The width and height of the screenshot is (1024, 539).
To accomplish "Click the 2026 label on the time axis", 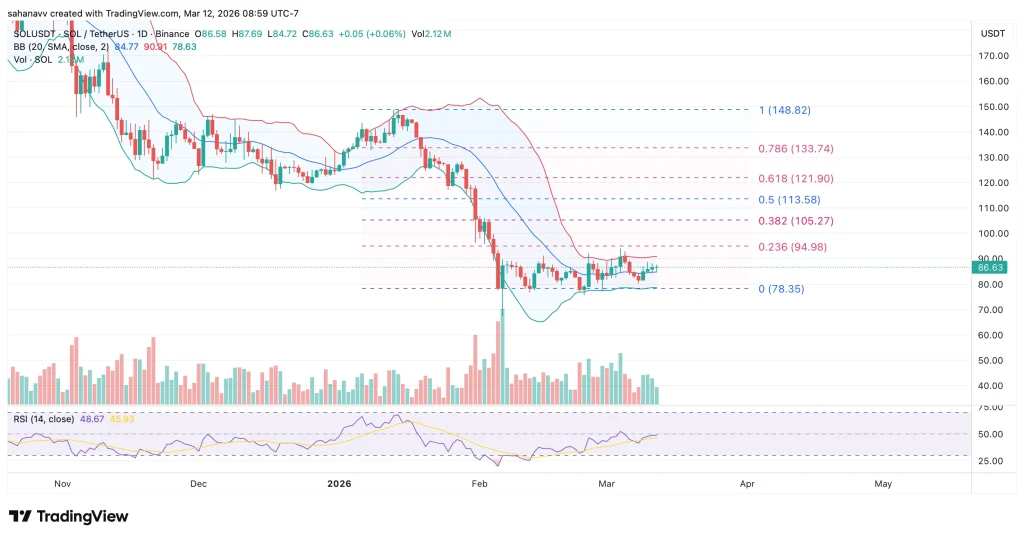I will pyautogui.click(x=341, y=482).
